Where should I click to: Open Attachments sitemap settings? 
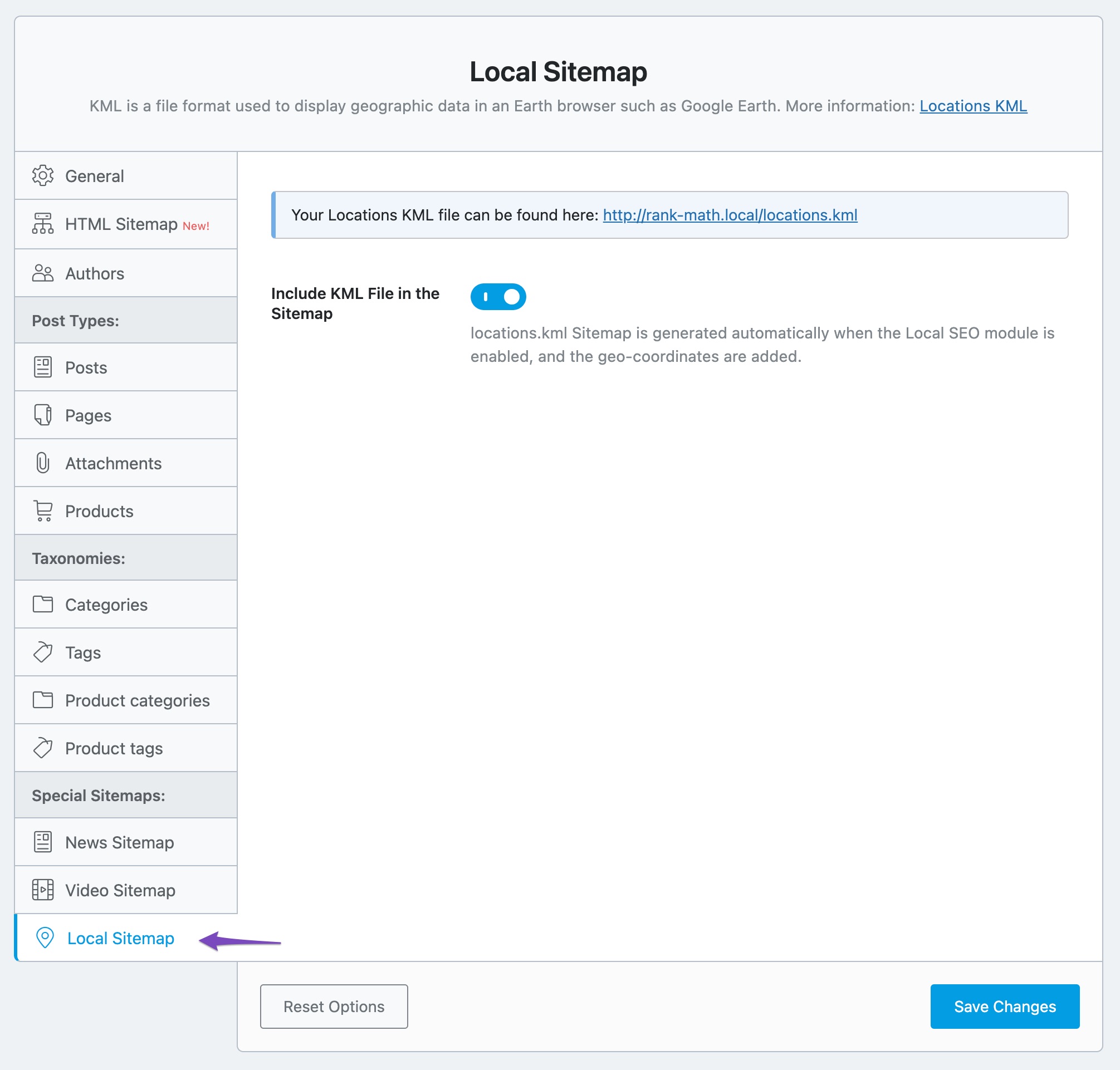coord(126,463)
